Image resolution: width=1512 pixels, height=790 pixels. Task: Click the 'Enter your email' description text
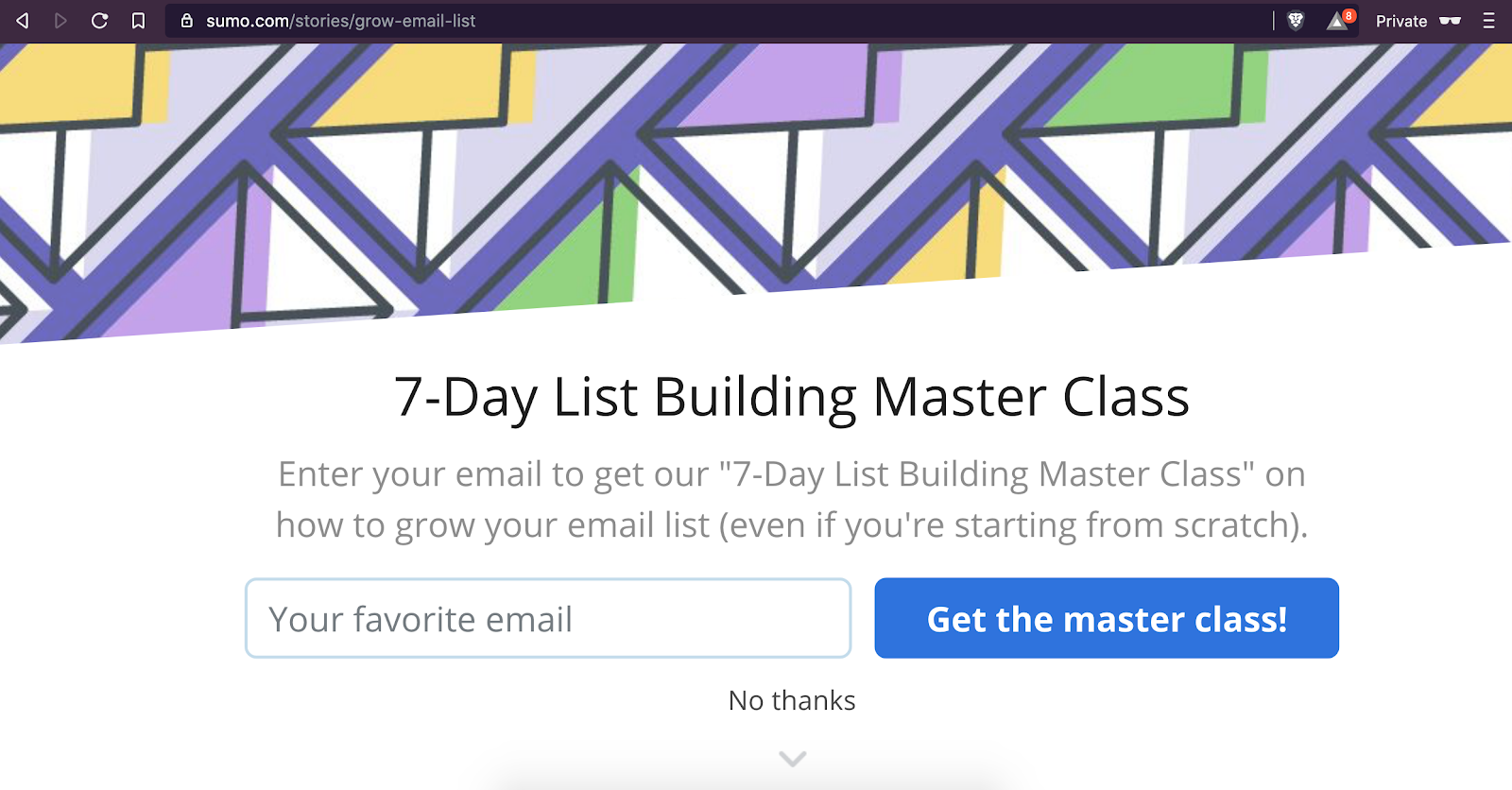click(792, 499)
